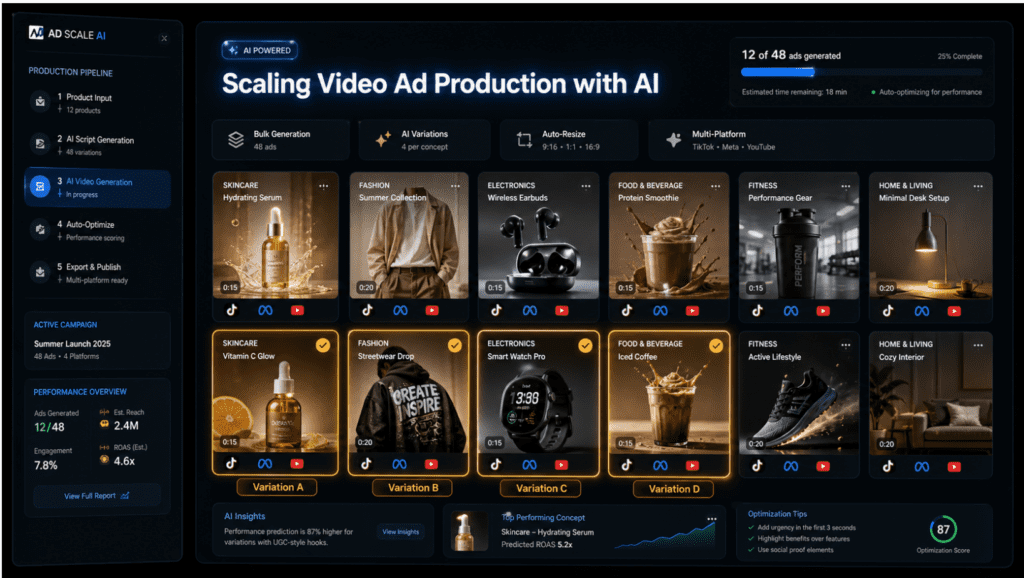Click the predicted ROAS trend chart
Screen dimensions: 1024x578
click(x=665, y=534)
